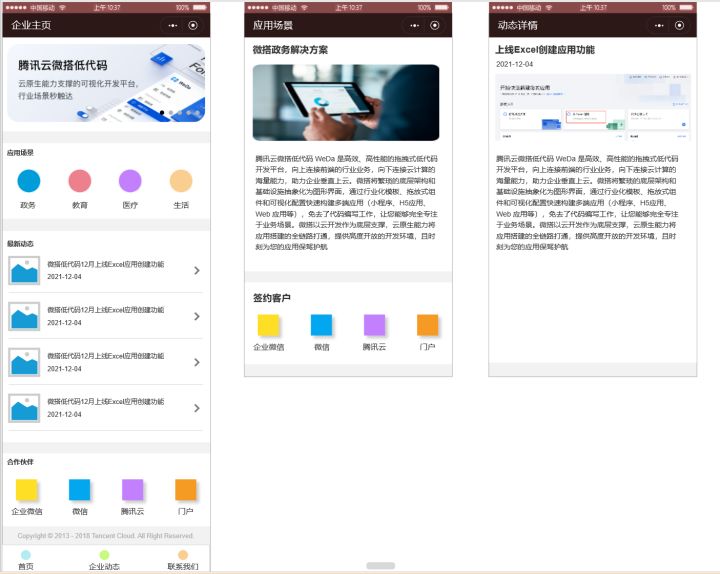Open the 医疗 purple circle icon

(x=130, y=180)
